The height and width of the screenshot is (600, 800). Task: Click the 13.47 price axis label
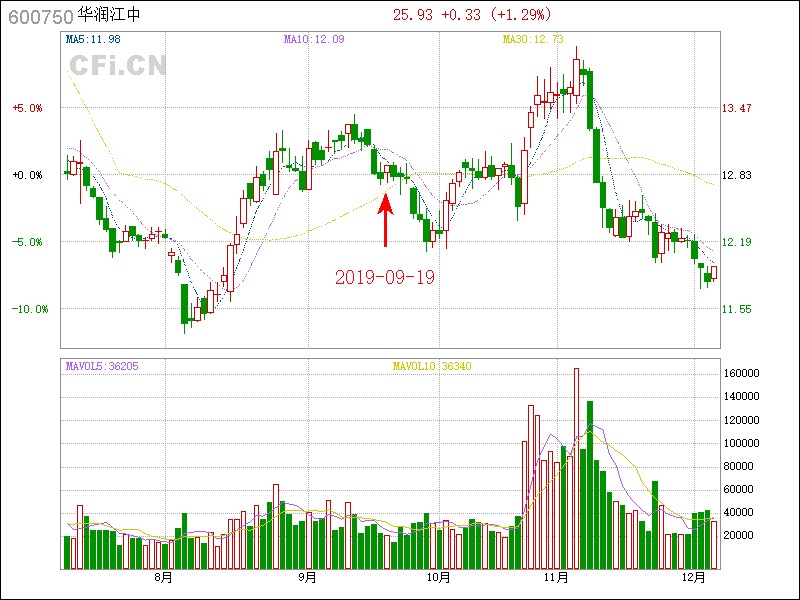737,108
